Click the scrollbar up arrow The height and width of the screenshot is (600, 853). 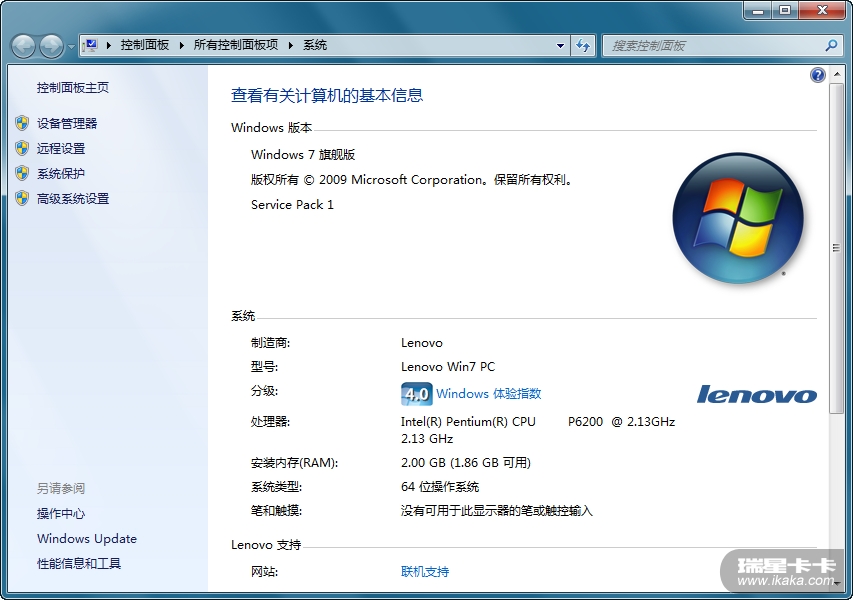[x=836, y=73]
